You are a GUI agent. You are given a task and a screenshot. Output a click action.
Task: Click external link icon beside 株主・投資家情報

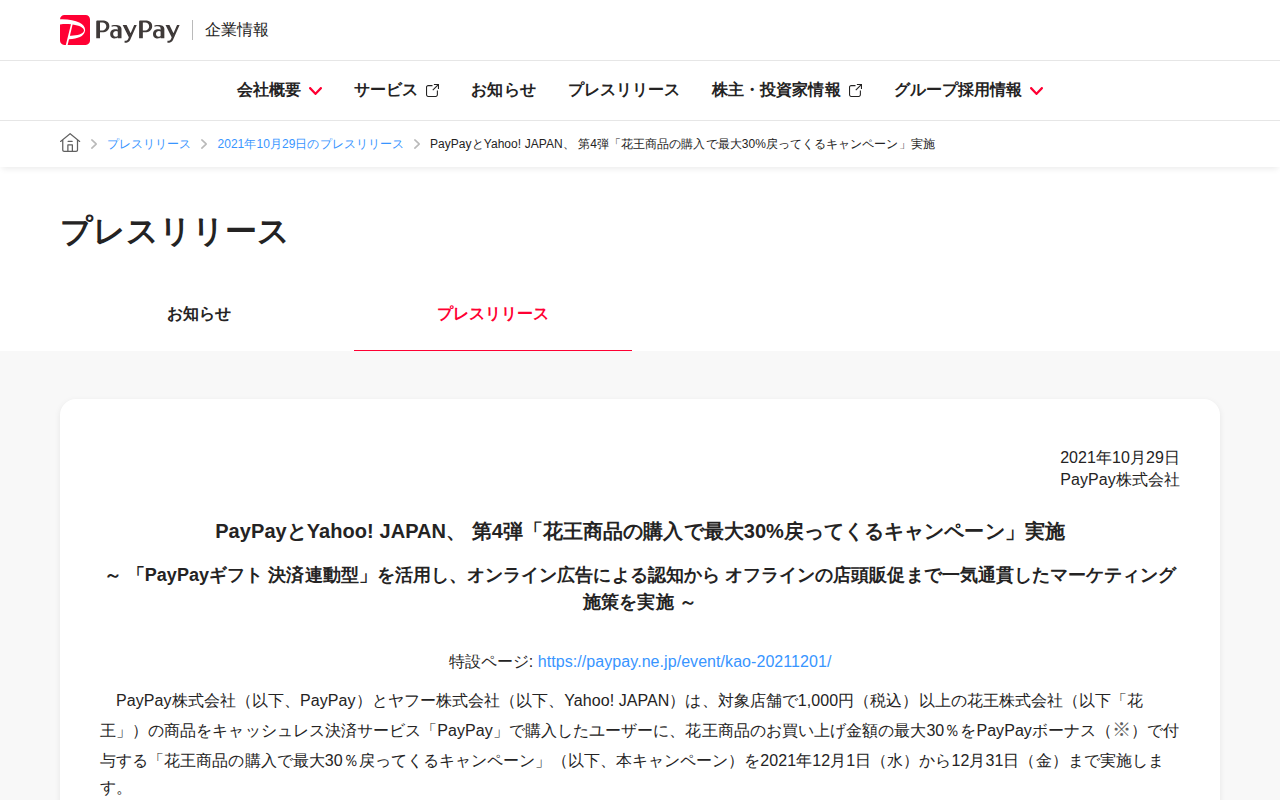pos(855,90)
